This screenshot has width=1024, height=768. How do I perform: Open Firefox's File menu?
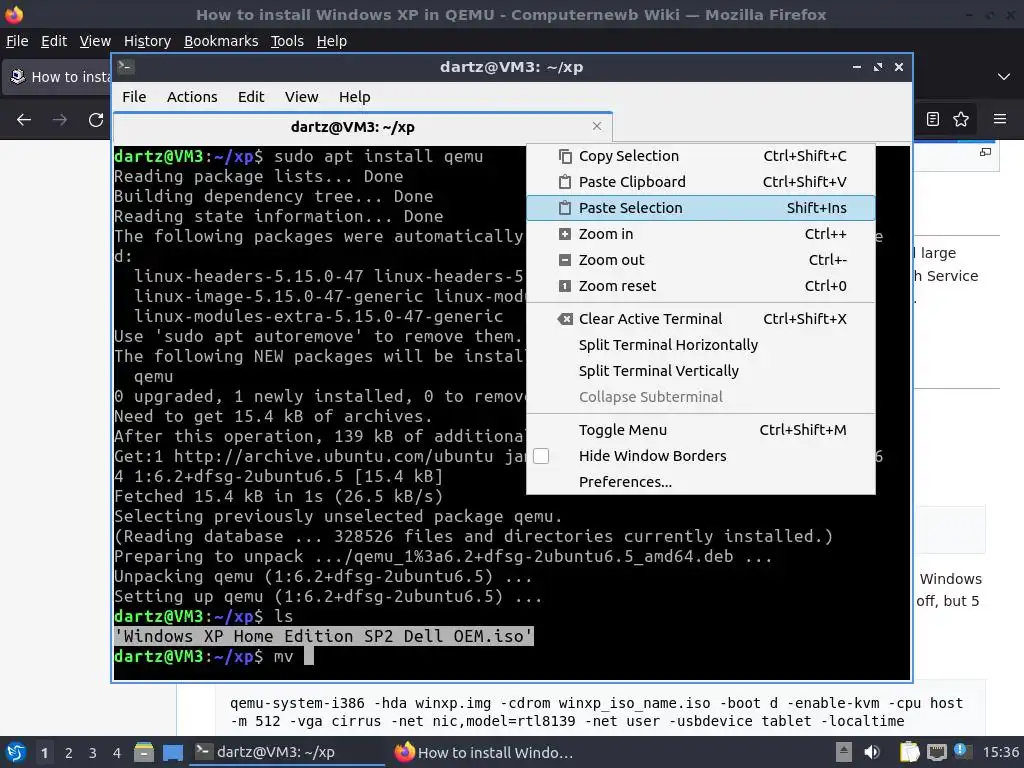[17, 41]
